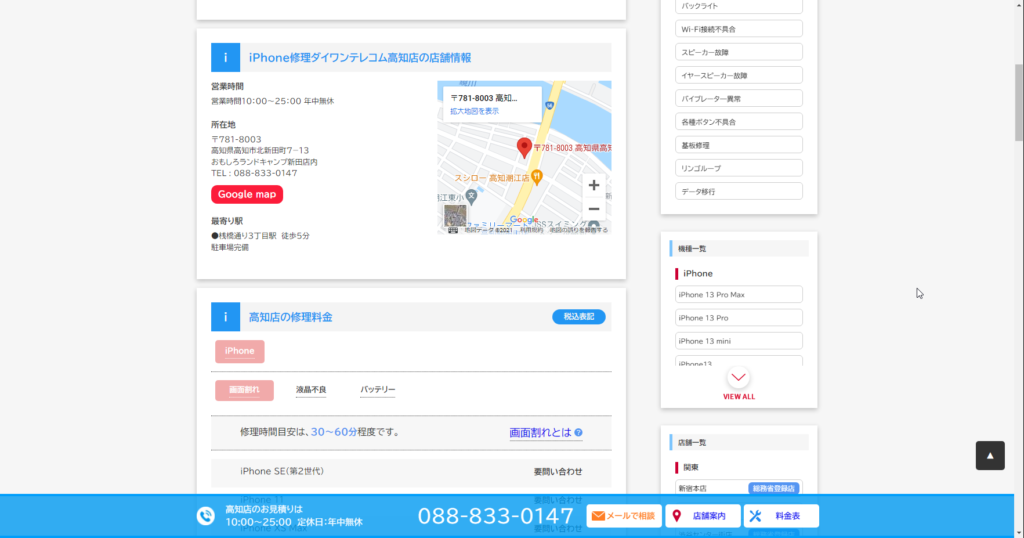Click 拡大地図を表示 link on map
The height and width of the screenshot is (538, 1024).
point(474,112)
